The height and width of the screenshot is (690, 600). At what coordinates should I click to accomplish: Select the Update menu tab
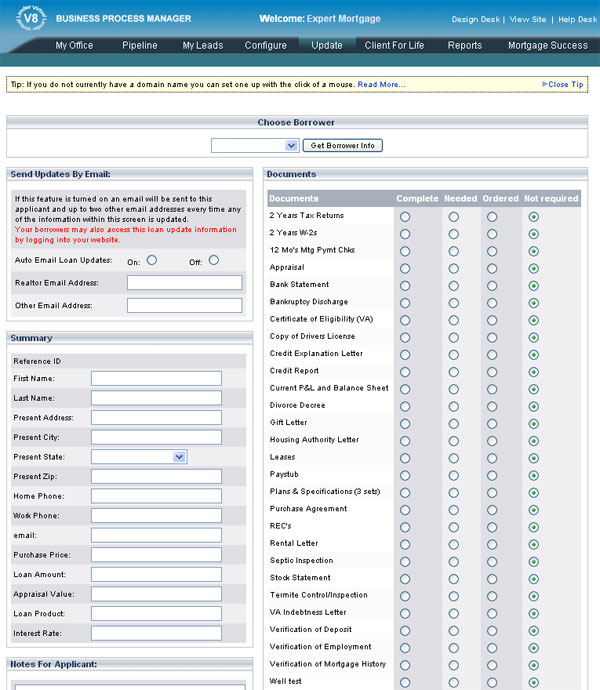coord(327,45)
